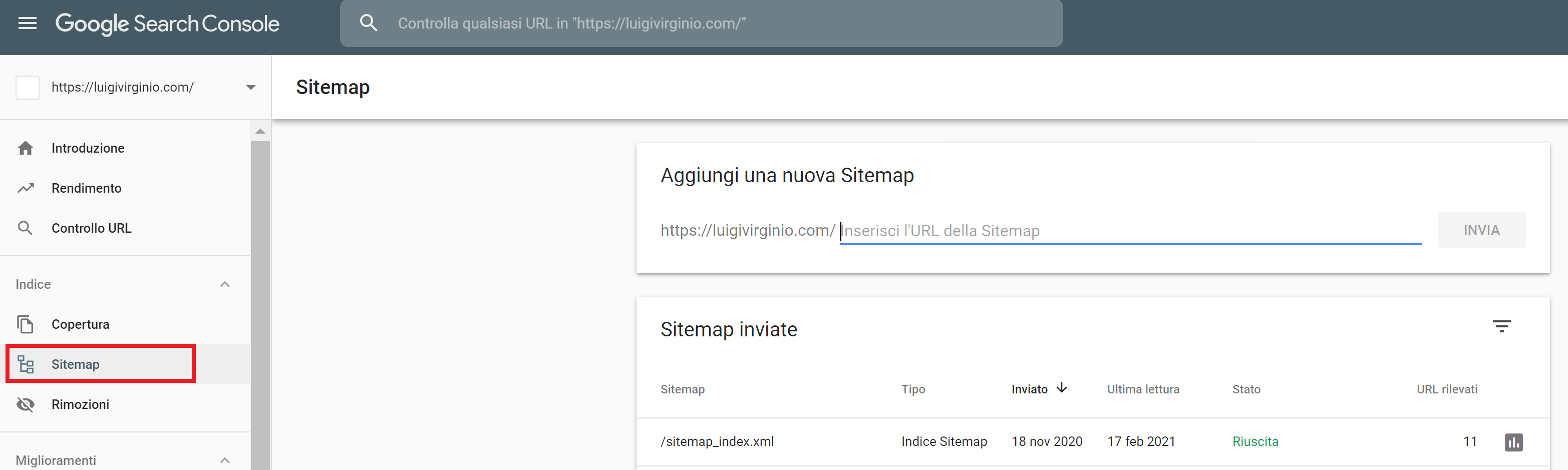Viewport: 1568px width, 470px height.
Task: Collapse the Miglioramenti section chevron
Action: point(225,460)
